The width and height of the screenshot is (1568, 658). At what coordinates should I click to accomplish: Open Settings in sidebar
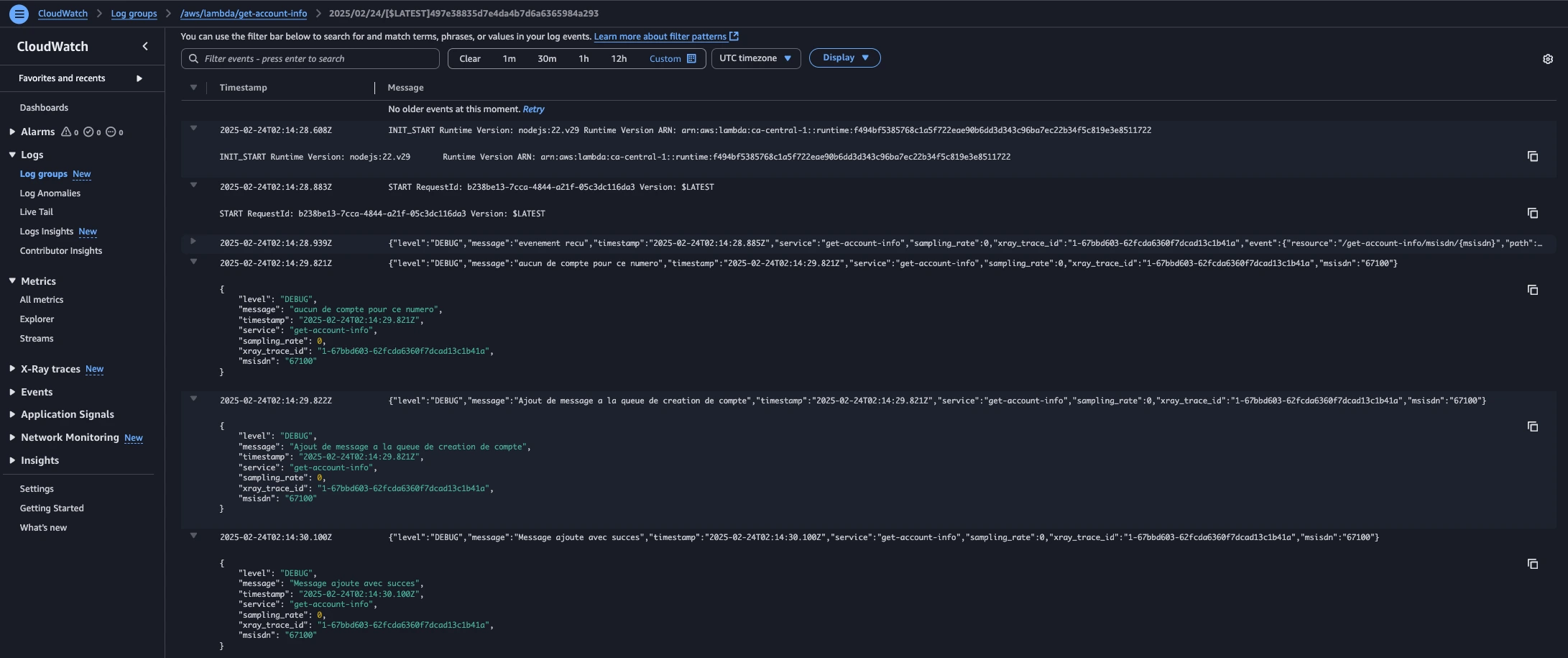click(37, 489)
